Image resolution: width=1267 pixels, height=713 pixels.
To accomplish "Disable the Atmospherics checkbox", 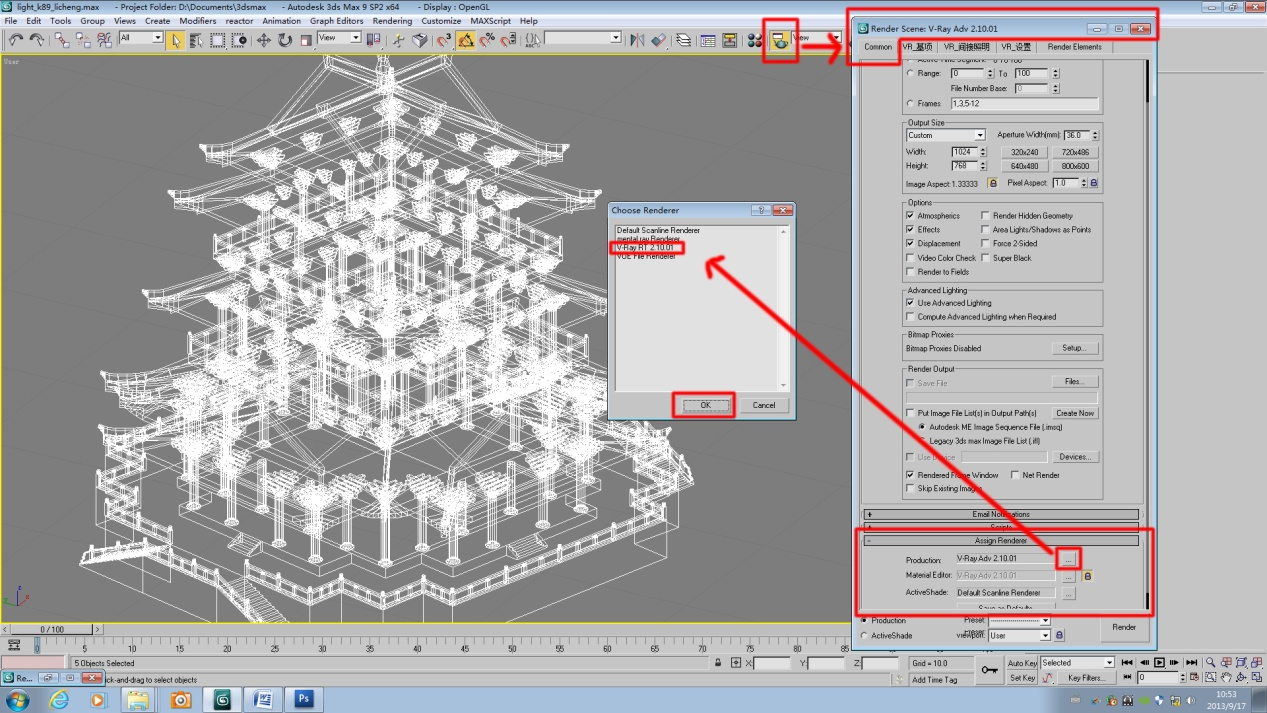I will pyautogui.click(x=910, y=215).
